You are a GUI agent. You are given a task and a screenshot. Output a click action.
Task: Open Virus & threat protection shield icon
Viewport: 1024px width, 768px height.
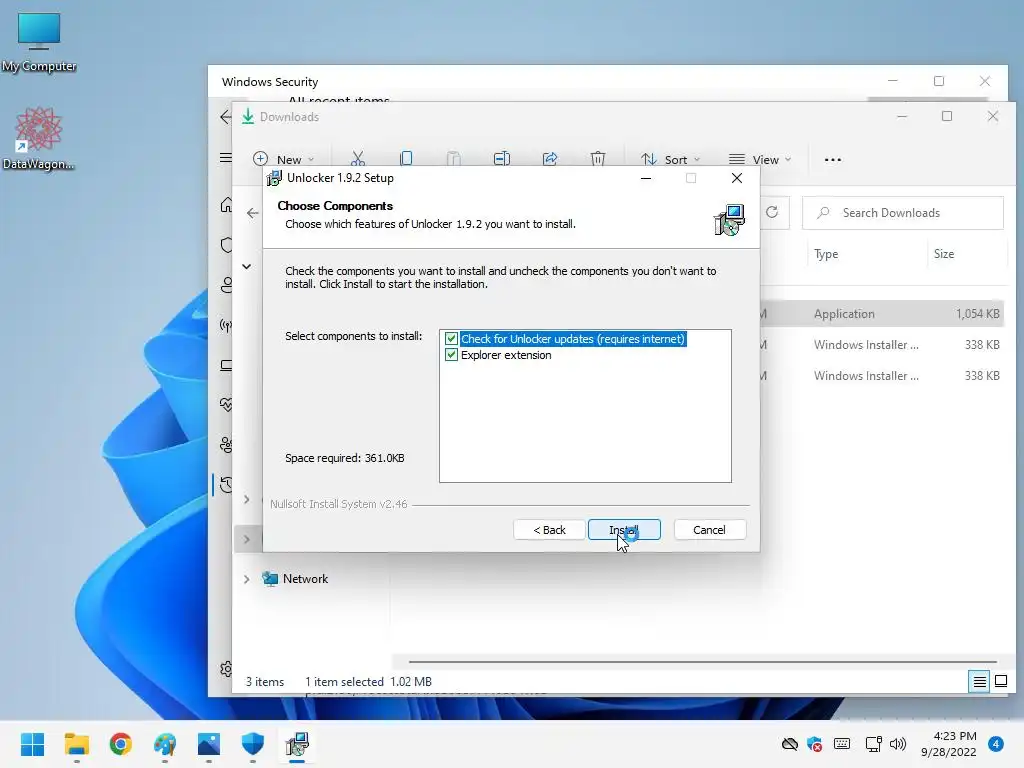pos(226,245)
